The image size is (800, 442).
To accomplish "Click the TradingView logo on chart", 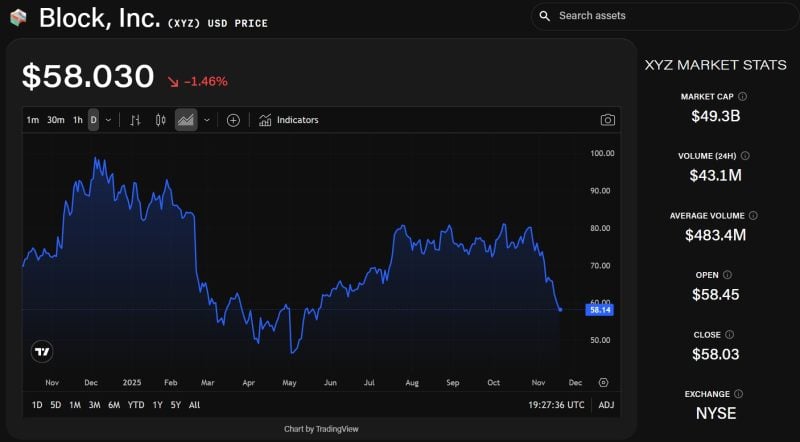I will coord(42,351).
